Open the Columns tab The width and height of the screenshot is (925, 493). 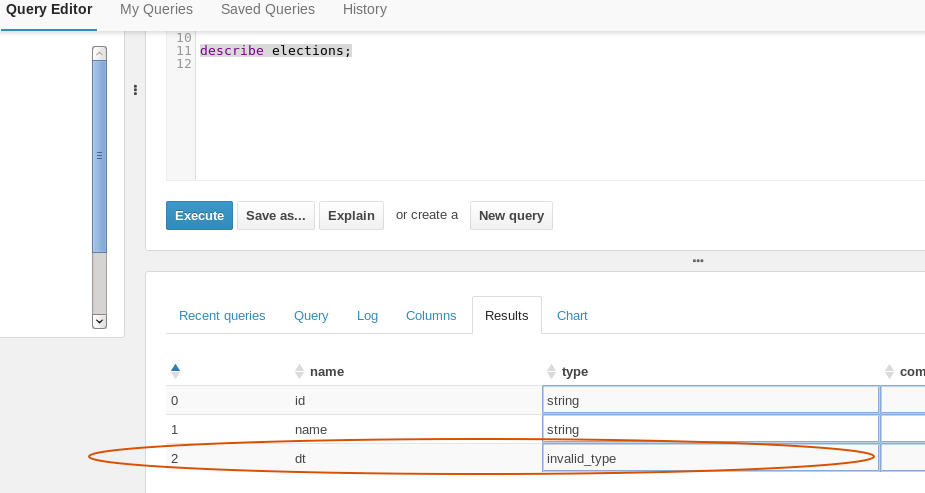431,315
